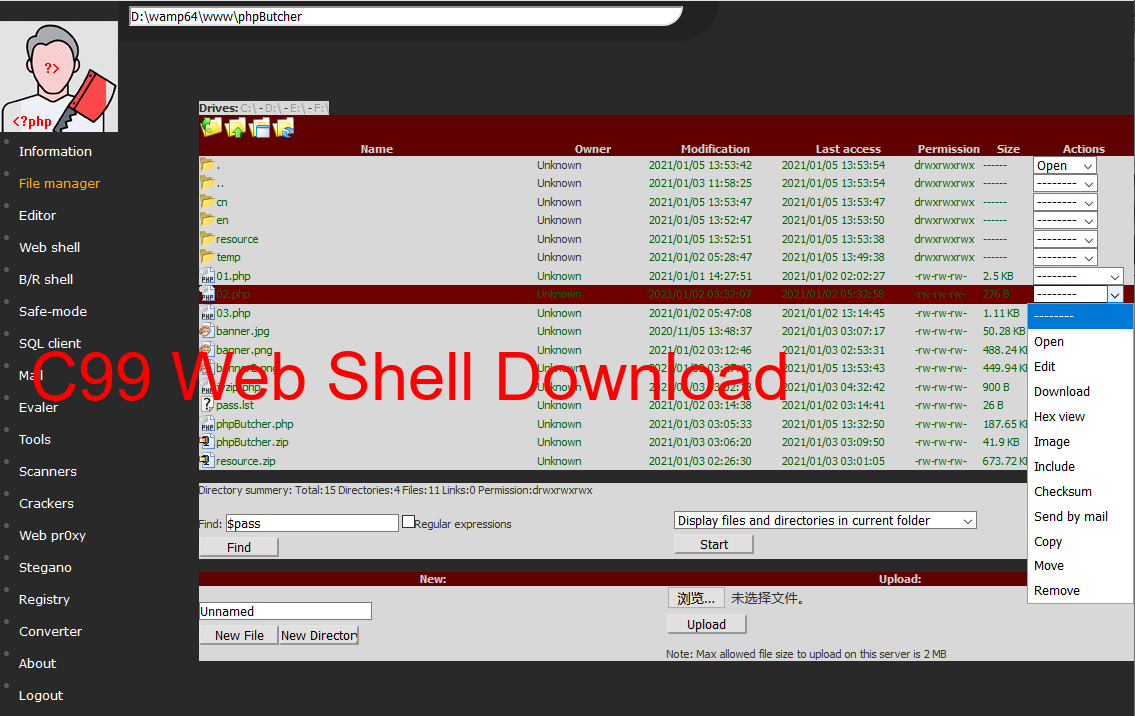Open SQL client in the sidebar
This screenshot has height=716, width=1135.
(x=50, y=343)
